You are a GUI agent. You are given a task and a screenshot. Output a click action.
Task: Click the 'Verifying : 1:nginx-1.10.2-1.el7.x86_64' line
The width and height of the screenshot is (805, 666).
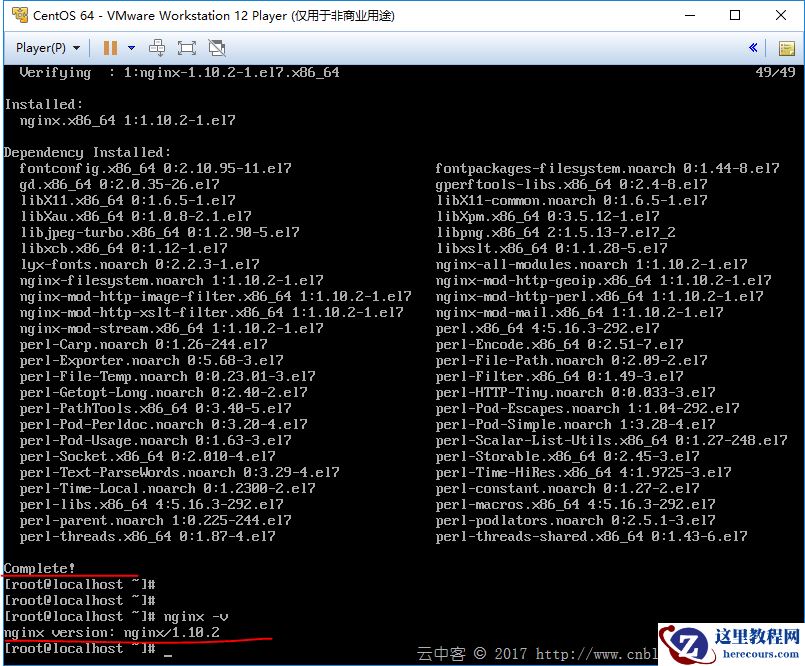[179, 72]
